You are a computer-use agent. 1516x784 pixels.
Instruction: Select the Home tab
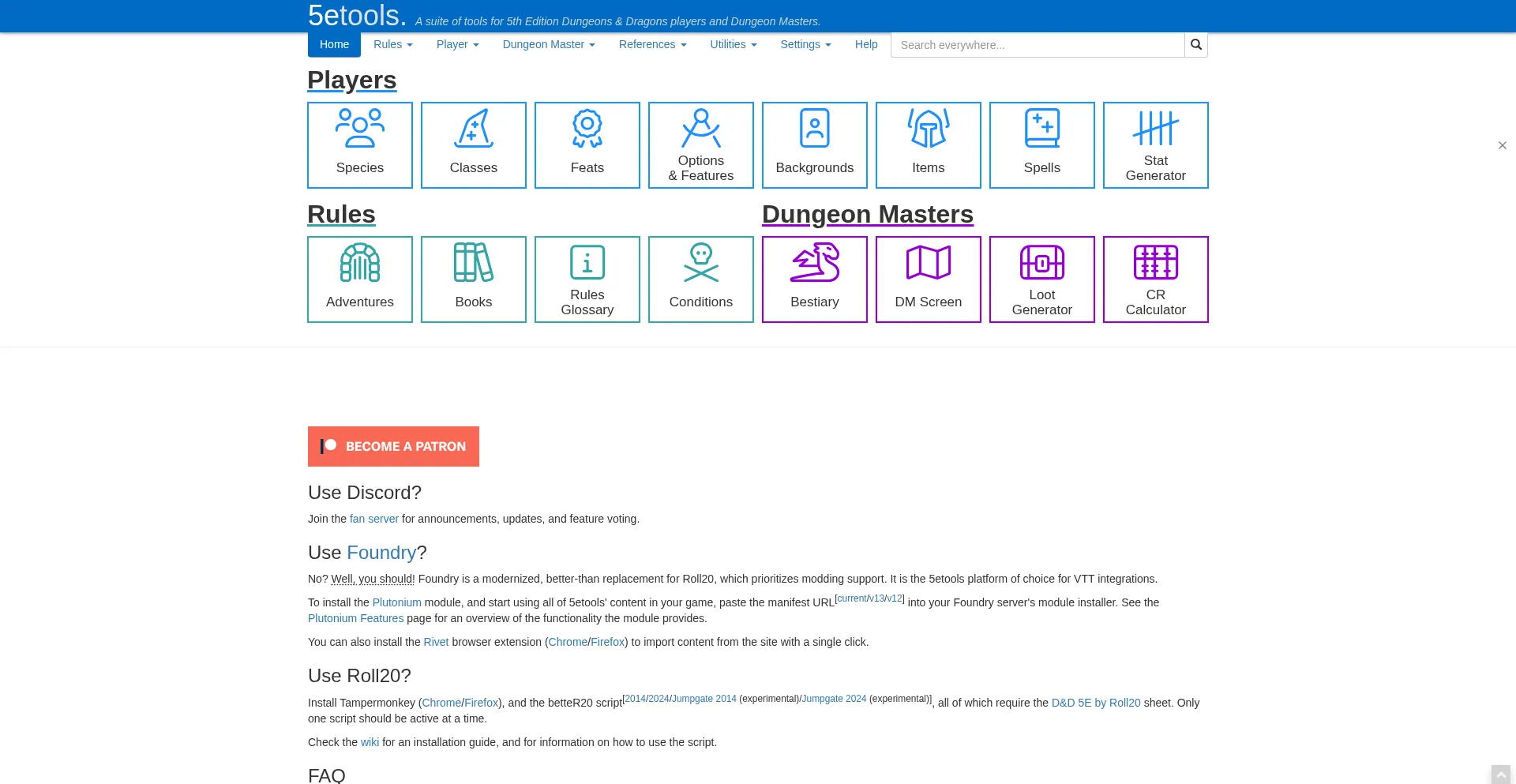click(334, 45)
